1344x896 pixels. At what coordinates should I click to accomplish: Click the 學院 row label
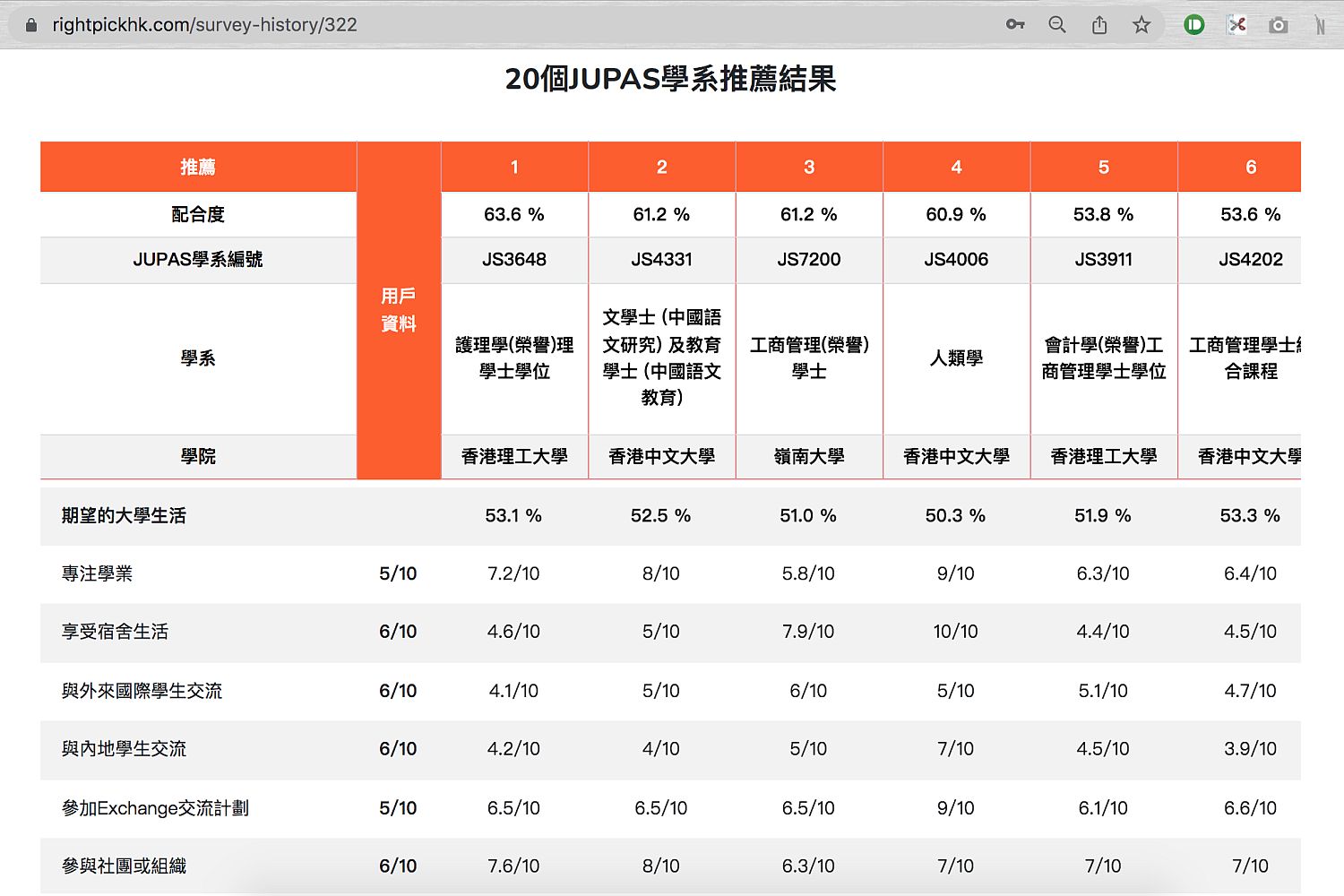pyautogui.click(x=198, y=457)
